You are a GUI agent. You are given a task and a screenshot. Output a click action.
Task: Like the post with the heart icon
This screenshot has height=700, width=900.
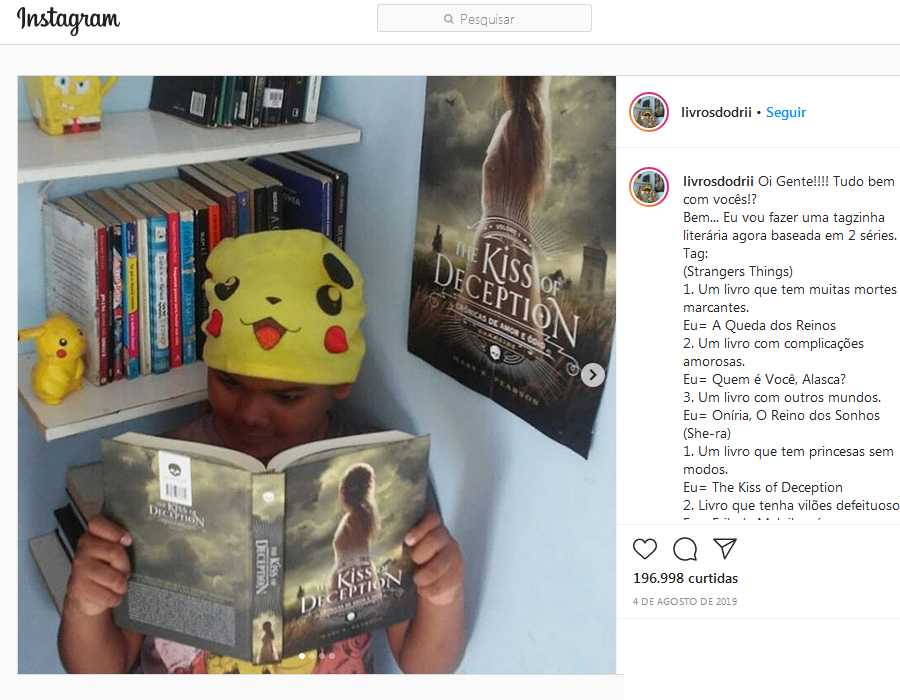[x=645, y=549]
